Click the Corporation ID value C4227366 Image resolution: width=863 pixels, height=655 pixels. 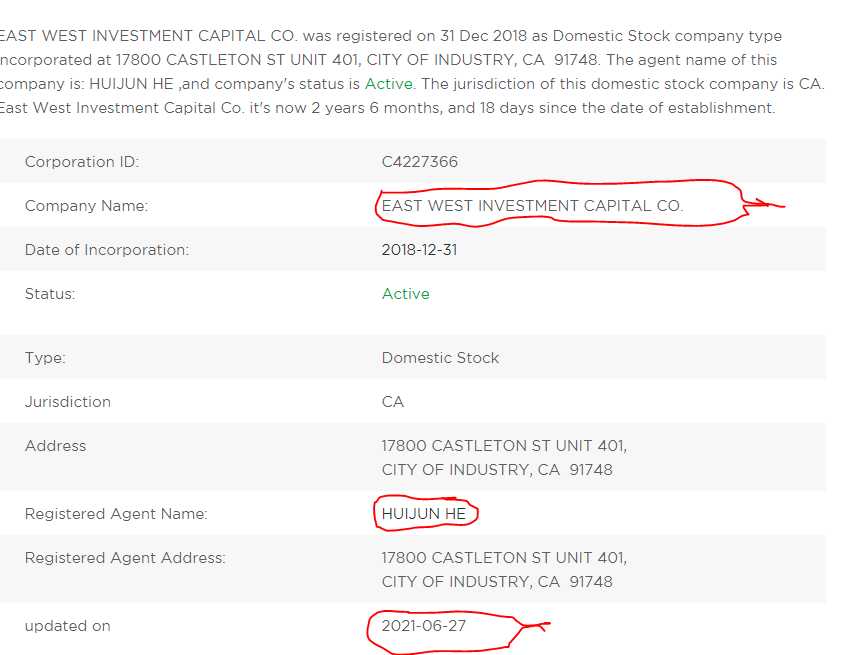tap(419, 162)
